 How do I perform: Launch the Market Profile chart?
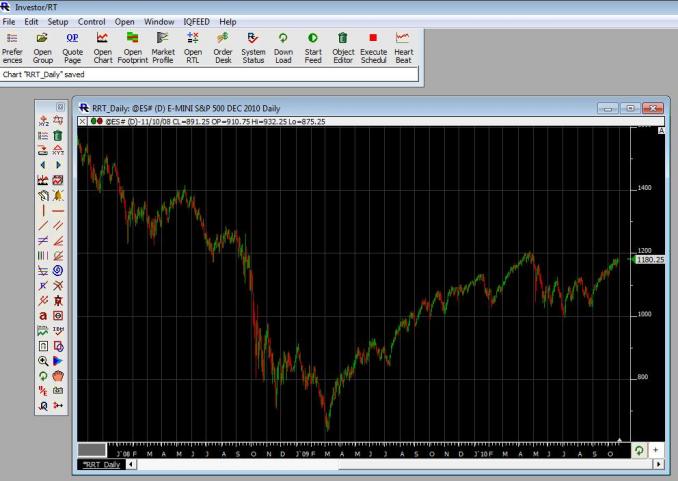(162, 46)
